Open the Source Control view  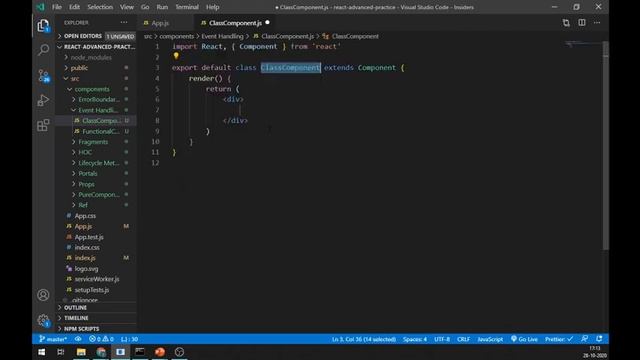[x=43, y=76]
